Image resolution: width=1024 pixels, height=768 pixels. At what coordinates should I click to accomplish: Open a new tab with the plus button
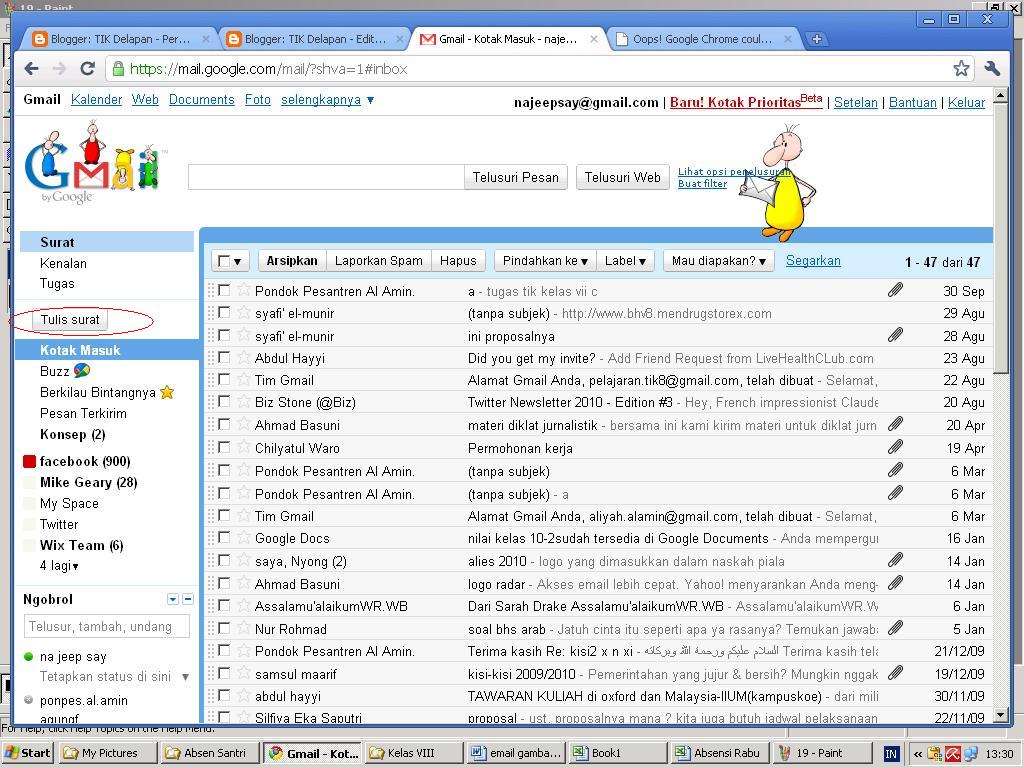(816, 39)
